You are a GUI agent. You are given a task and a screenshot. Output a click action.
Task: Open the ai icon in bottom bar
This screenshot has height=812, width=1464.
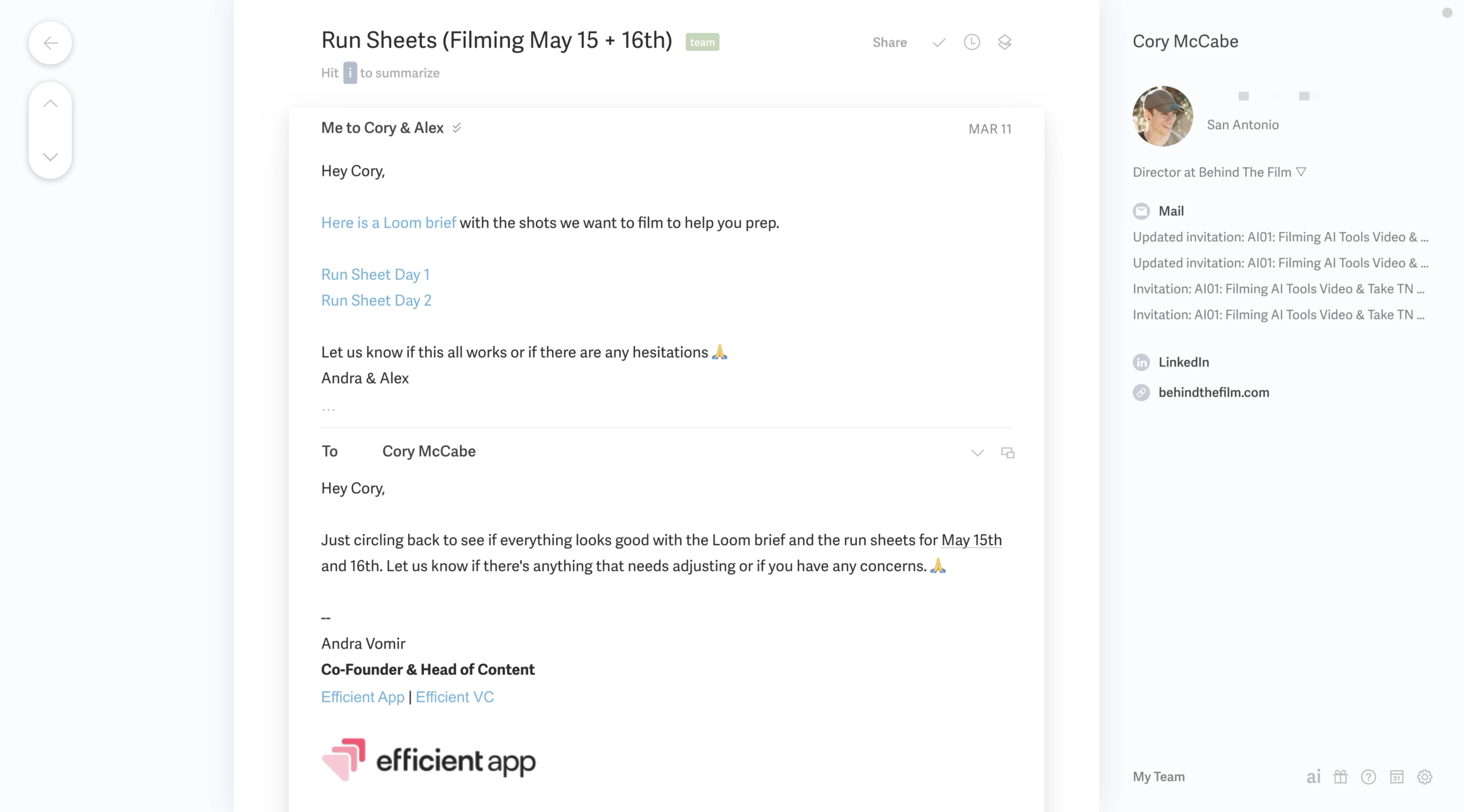tap(1313, 777)
